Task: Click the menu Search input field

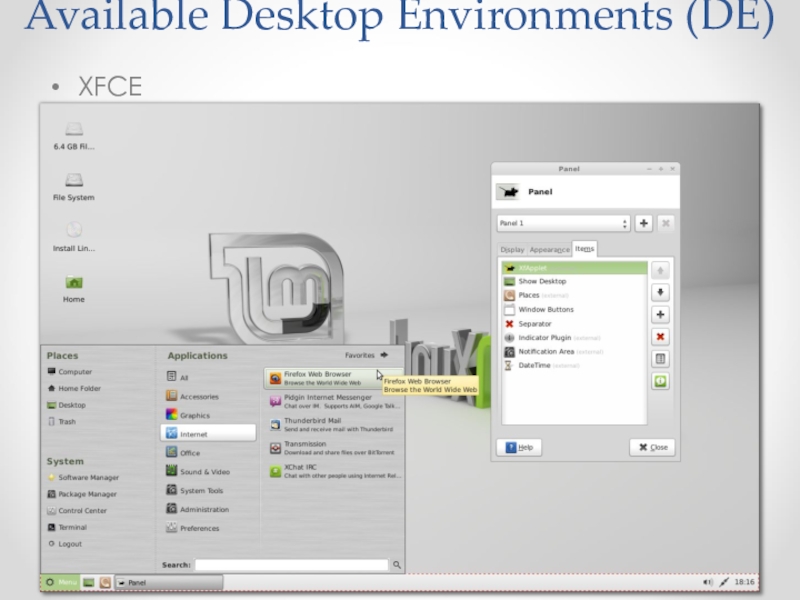Action: (x=291, y=565)
